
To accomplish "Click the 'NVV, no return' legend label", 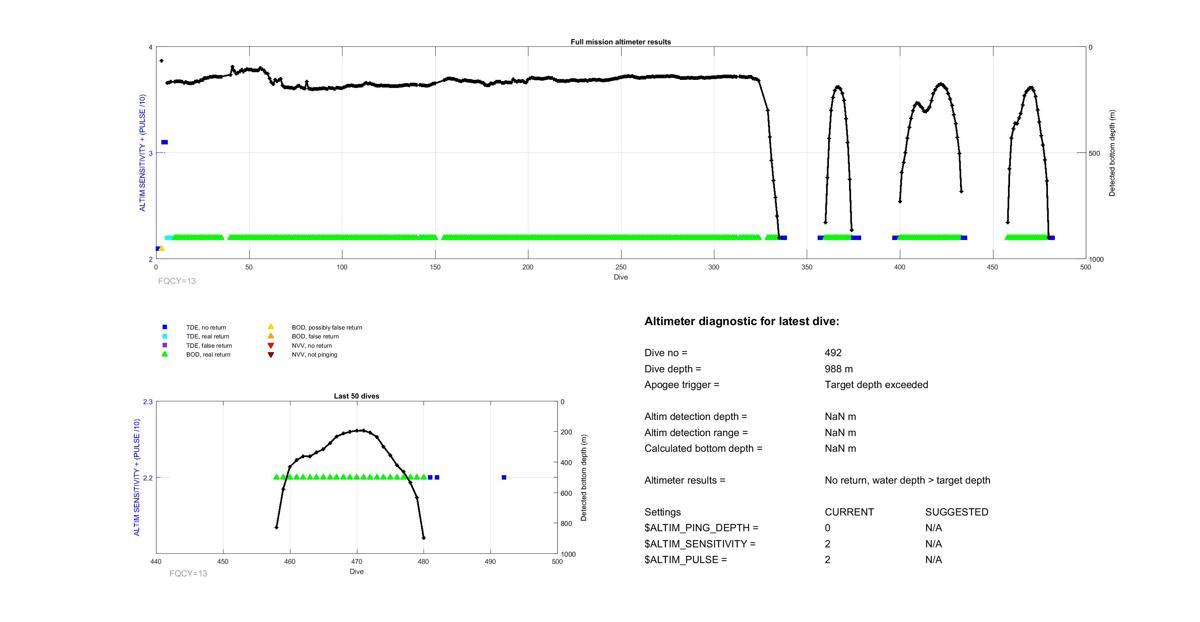I will [312, 345].
